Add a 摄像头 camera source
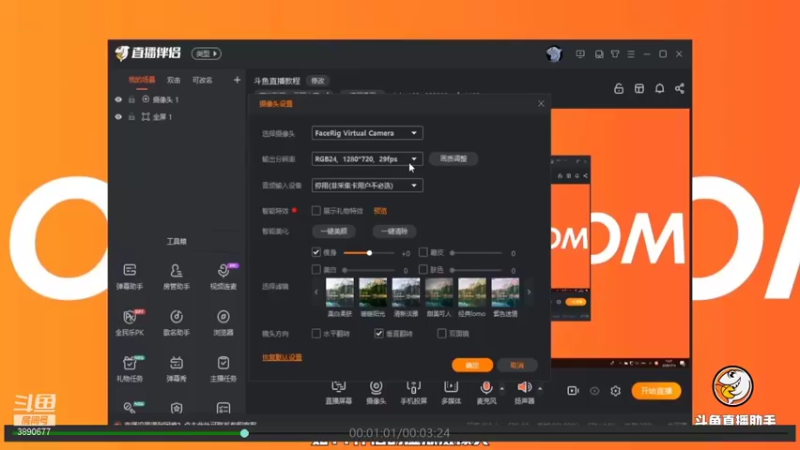The height and width of the screenshot is (450, 800). coord(376,392)
